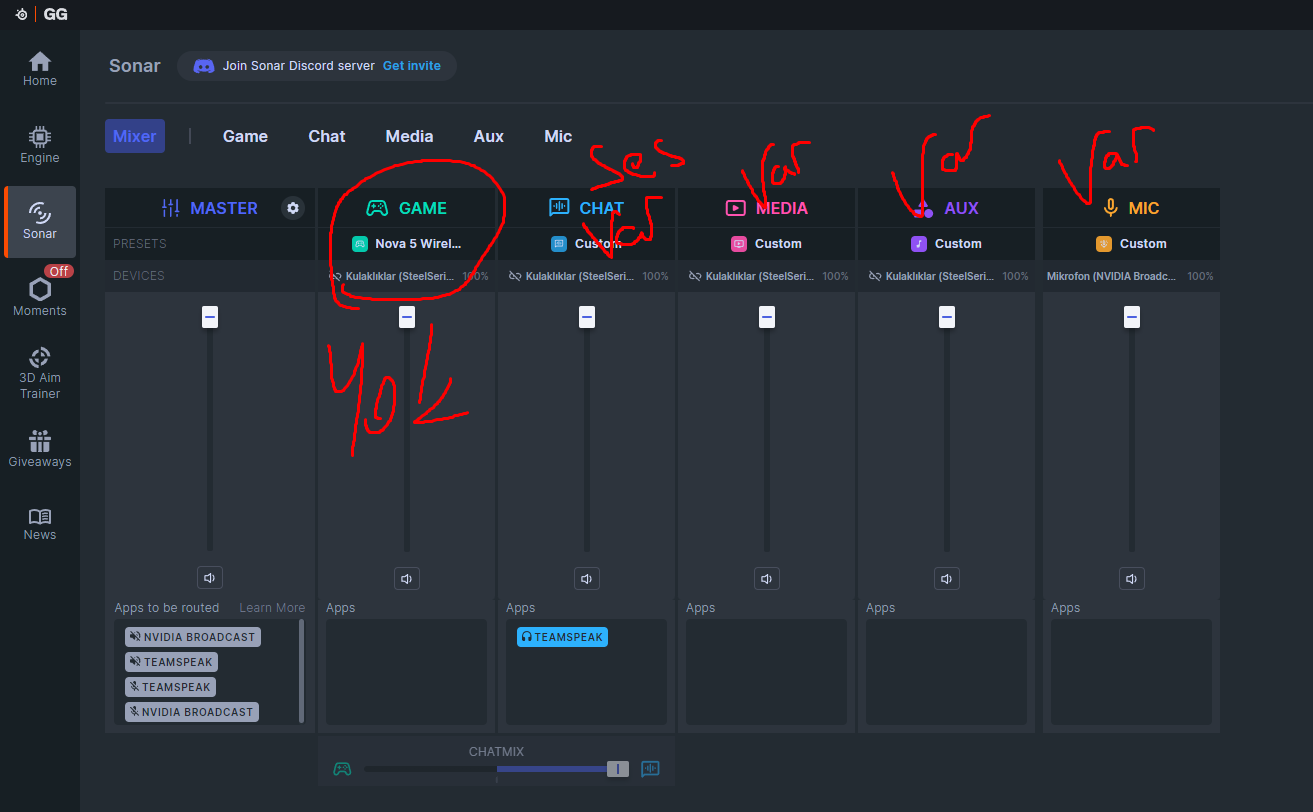Click the Mic header microphone icon

tap(1110, 208)
